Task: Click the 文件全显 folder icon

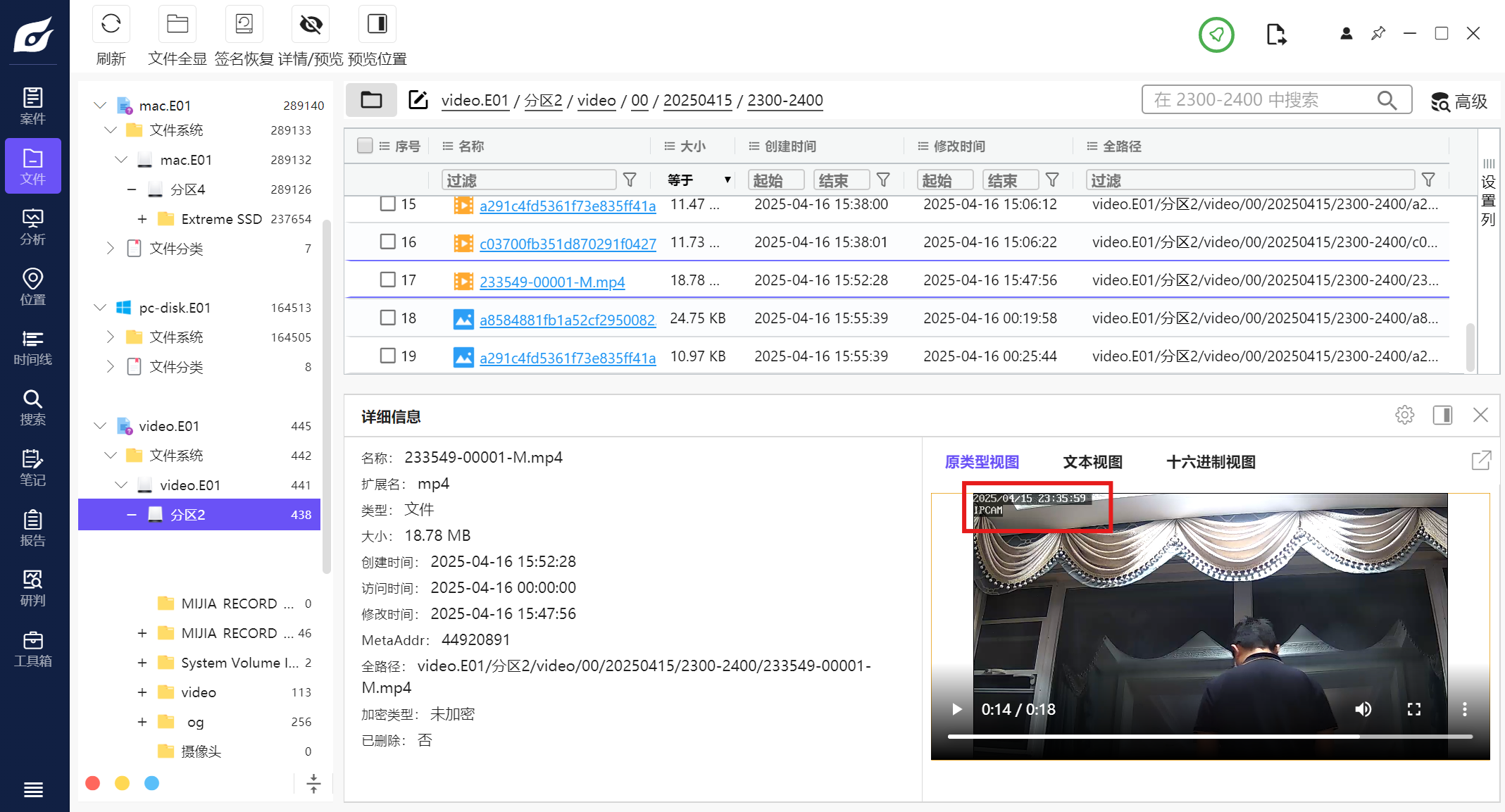Action: 177,25
